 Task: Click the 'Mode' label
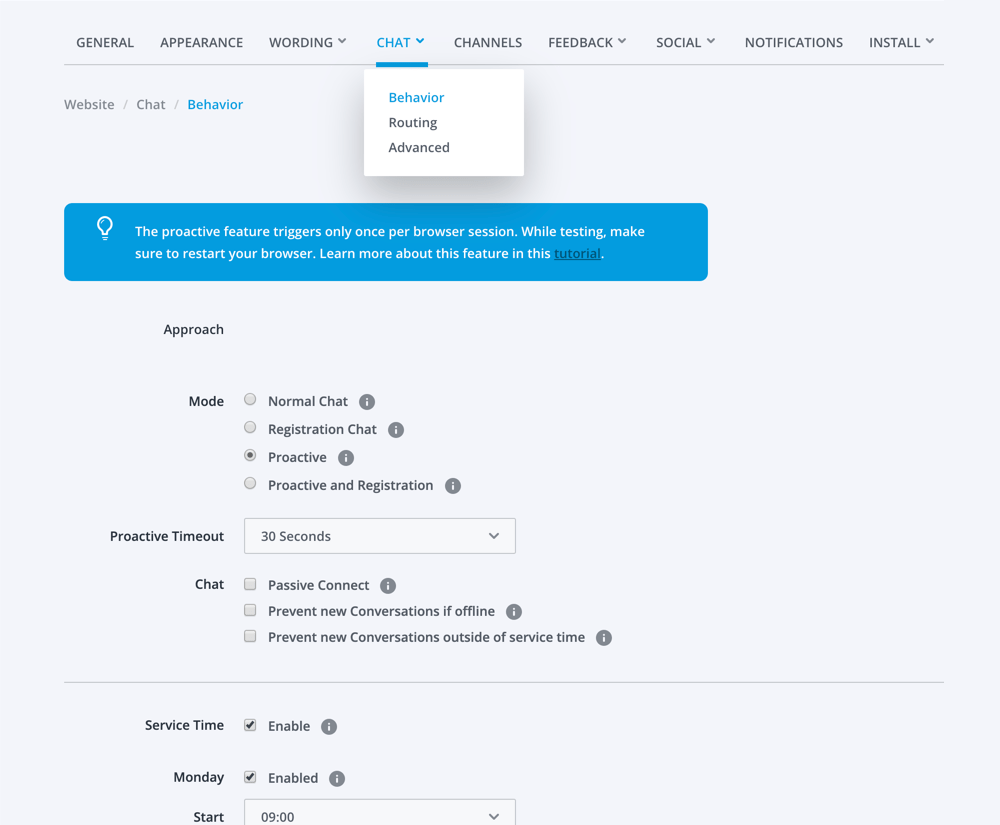206,402
